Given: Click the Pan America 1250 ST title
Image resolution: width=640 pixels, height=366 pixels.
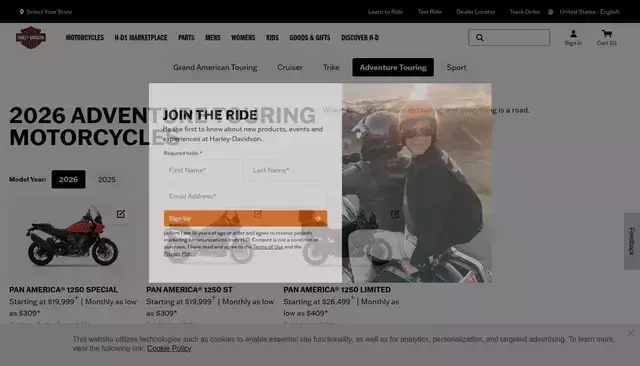Looking at the screenshot, I should 189,290.
